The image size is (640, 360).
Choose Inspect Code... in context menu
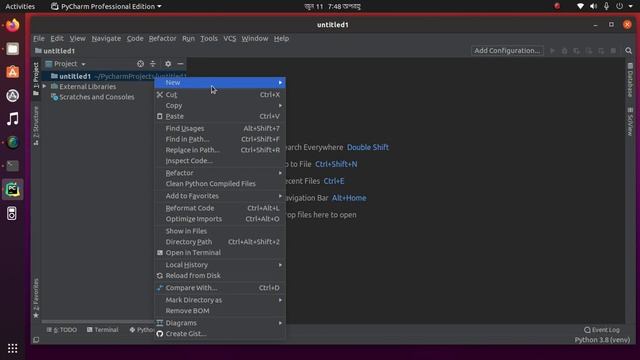[x=220, y=161]
